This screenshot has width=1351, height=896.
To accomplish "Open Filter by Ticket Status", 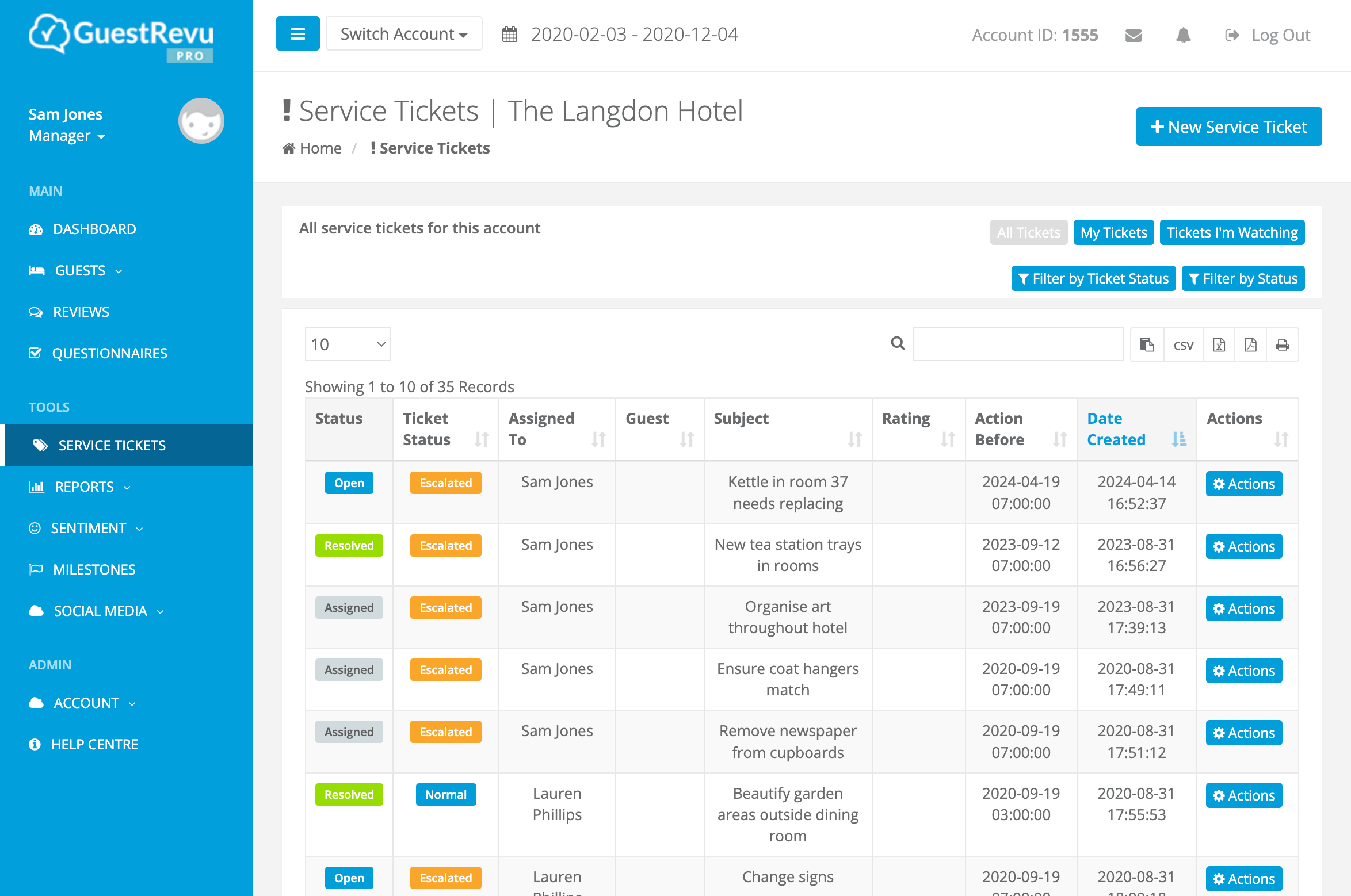I will (1093, 278).
